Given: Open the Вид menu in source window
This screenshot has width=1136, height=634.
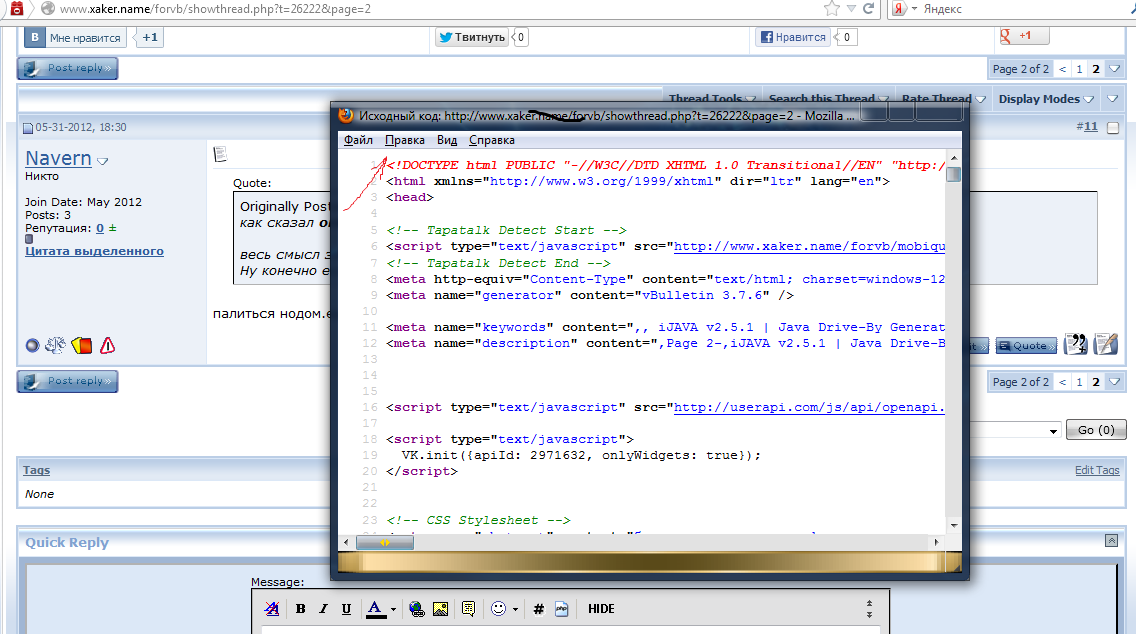Looking at the screenshot, I should 447,140.
